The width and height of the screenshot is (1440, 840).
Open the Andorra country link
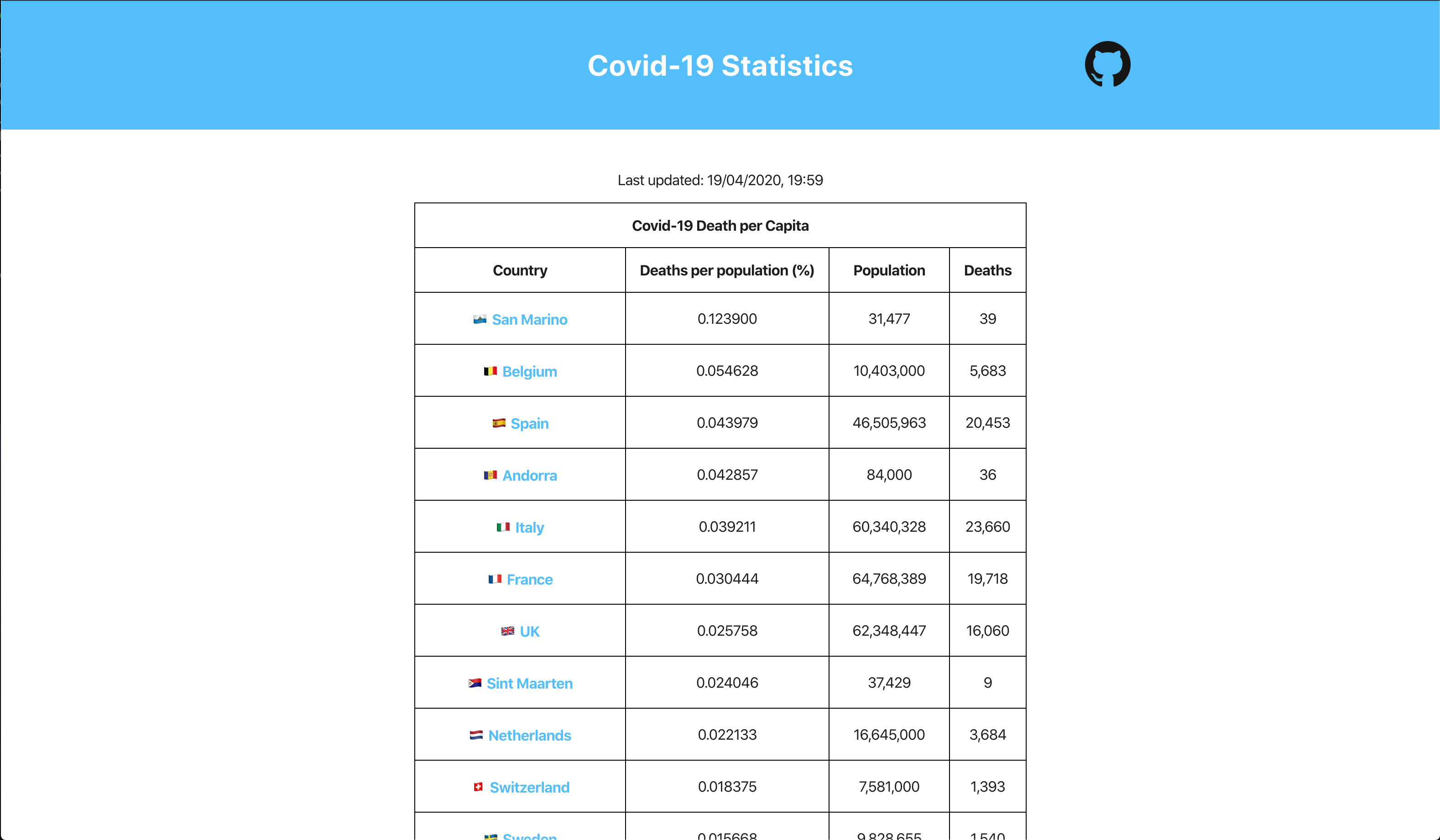(530, 475)
